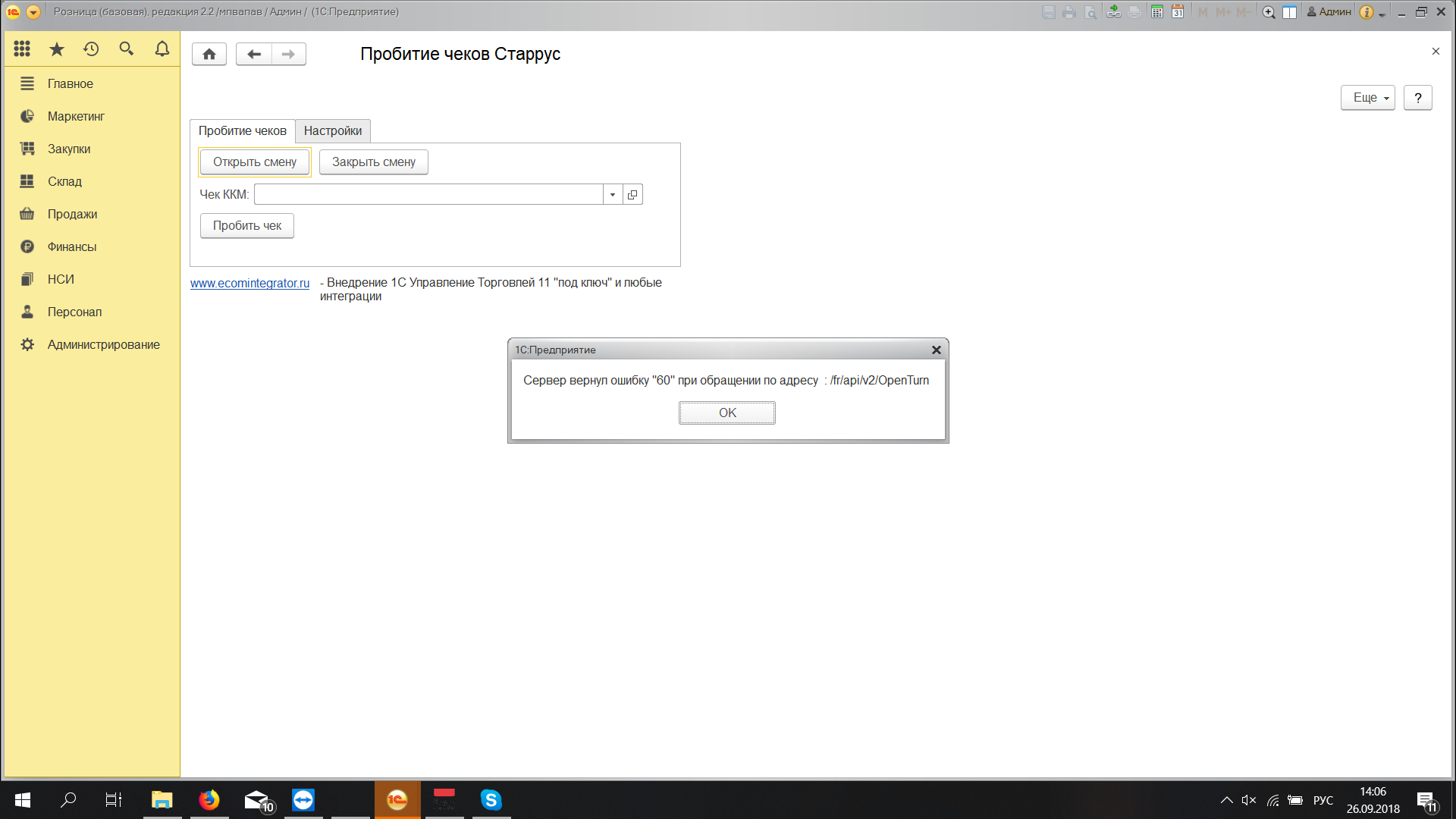Screen dimensions: 1456x819
Task: Open the Продажи section
Action: coord(91,215)
